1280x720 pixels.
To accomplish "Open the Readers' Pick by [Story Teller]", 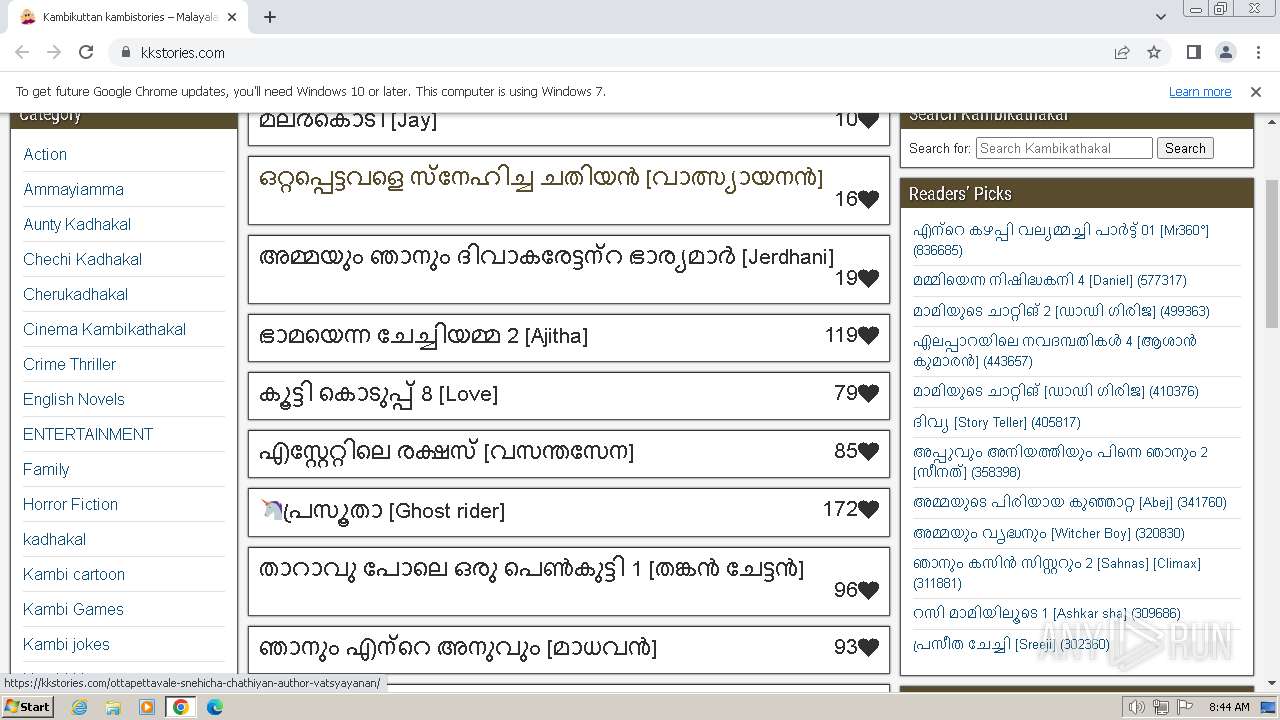I will click(x=996, y=422).
